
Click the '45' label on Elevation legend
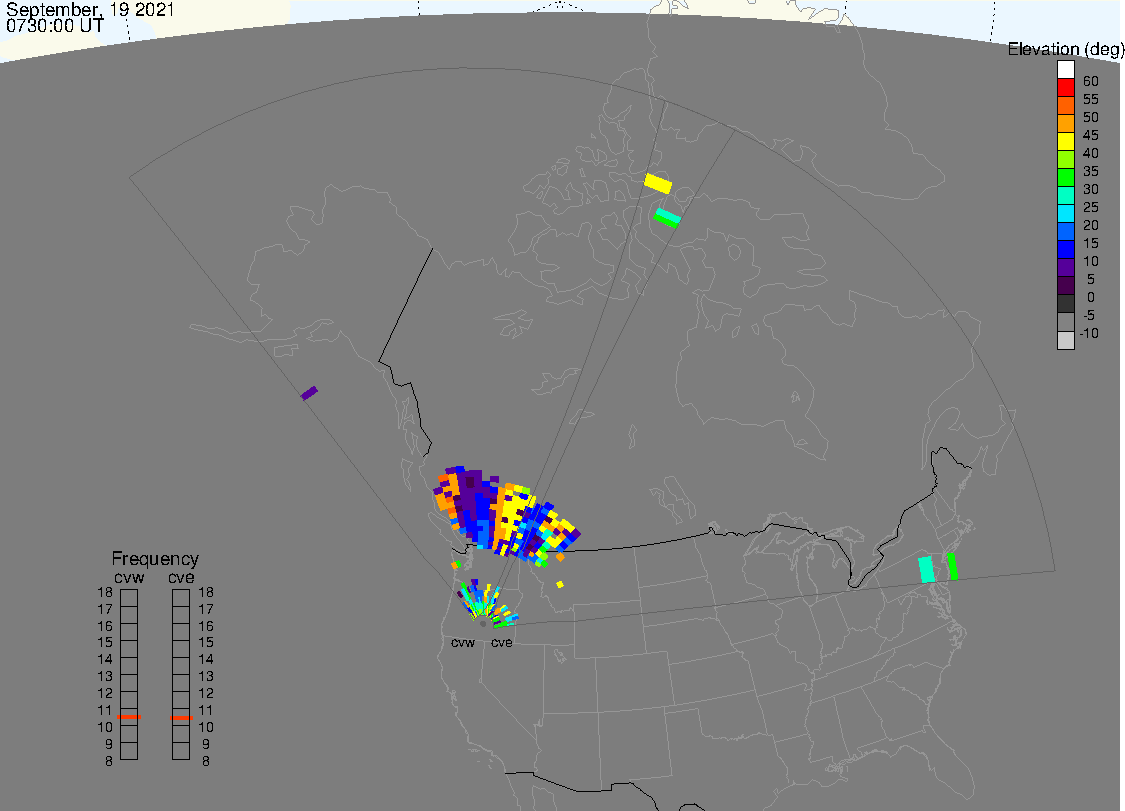tap(1091, 135)
